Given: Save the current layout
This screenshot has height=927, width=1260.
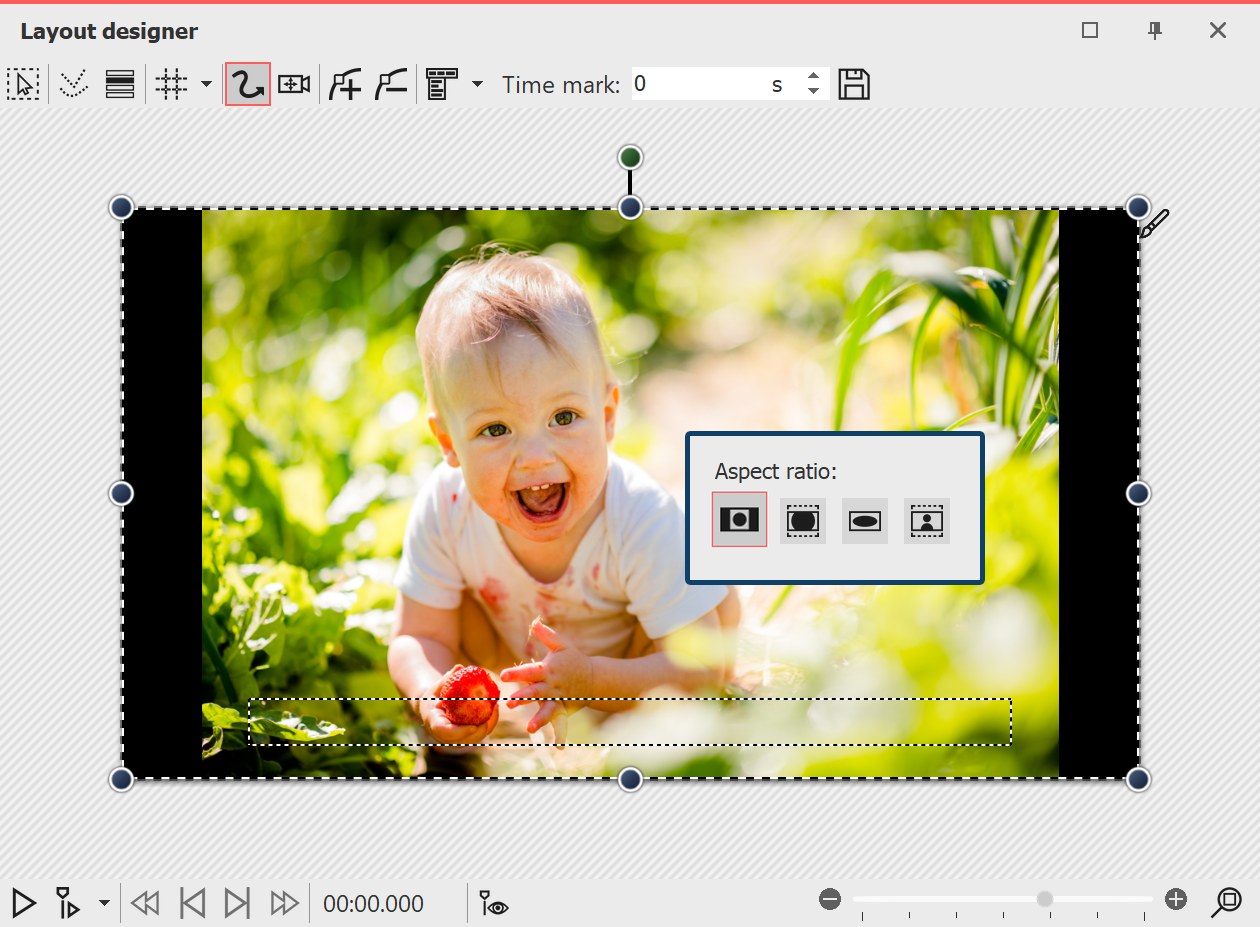Looking at the screenshot, I should (x=854, y=84).
